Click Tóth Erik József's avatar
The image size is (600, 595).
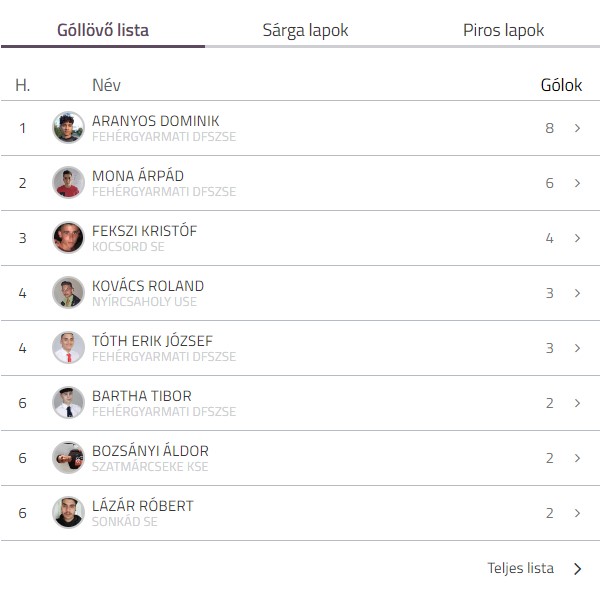click(x=68, y=348)
